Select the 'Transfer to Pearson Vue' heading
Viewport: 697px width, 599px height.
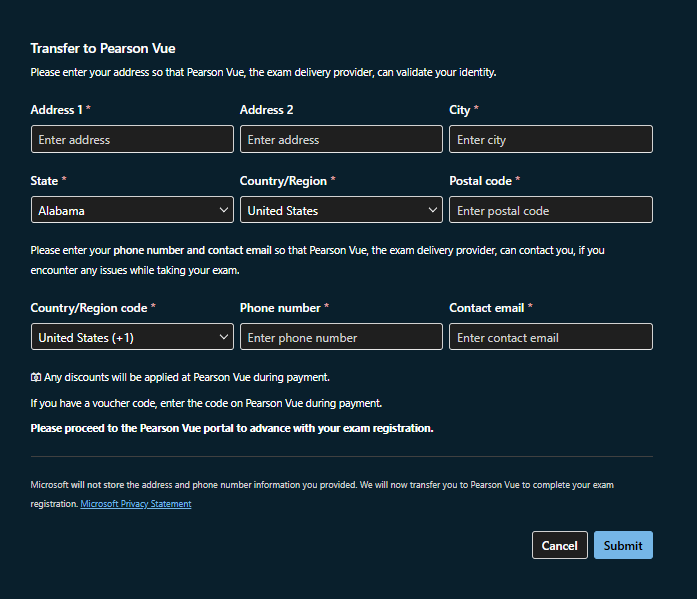(103, 48)
